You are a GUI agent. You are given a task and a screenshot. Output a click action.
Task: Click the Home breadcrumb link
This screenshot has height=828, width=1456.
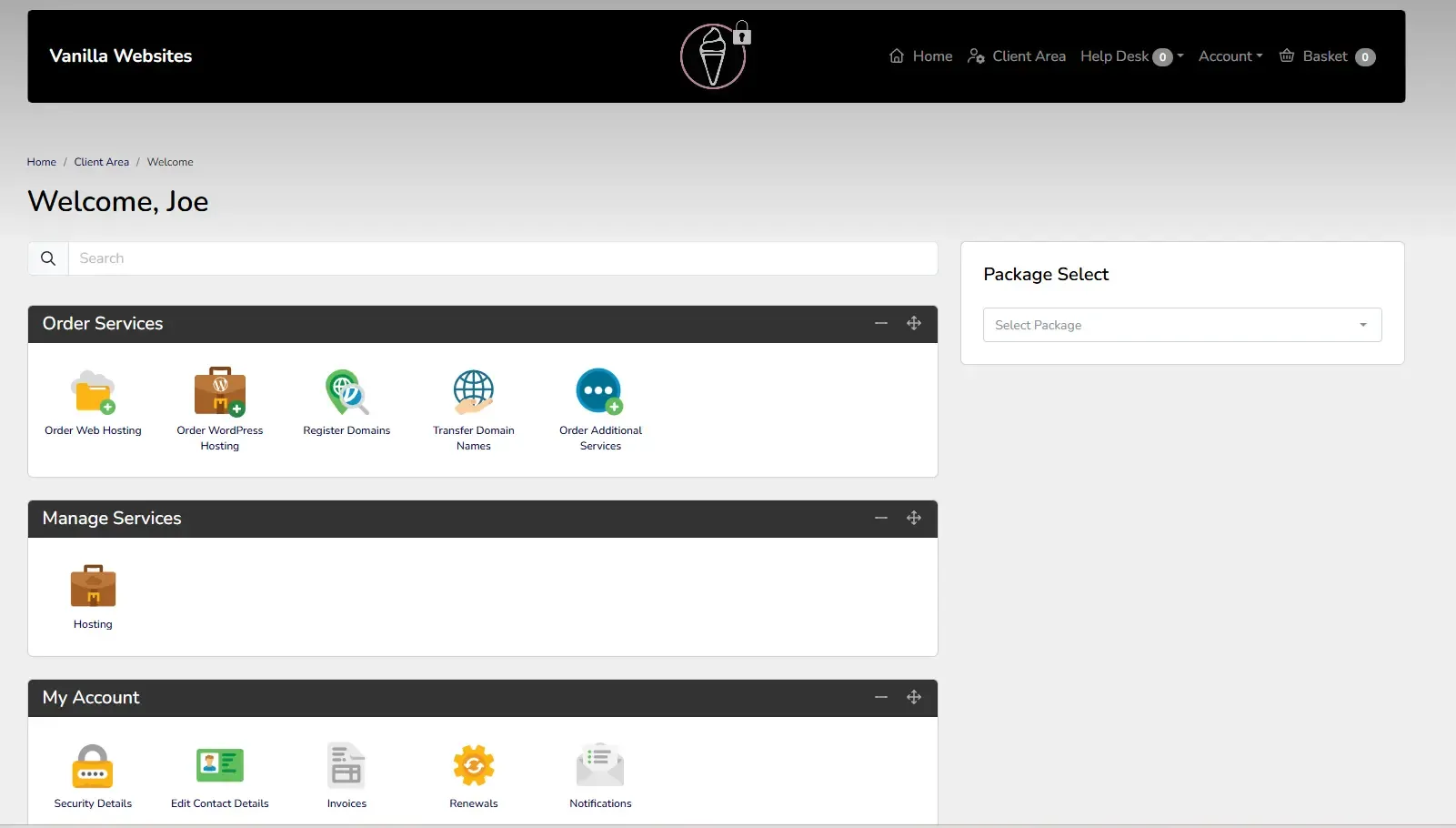coord(41,161)
